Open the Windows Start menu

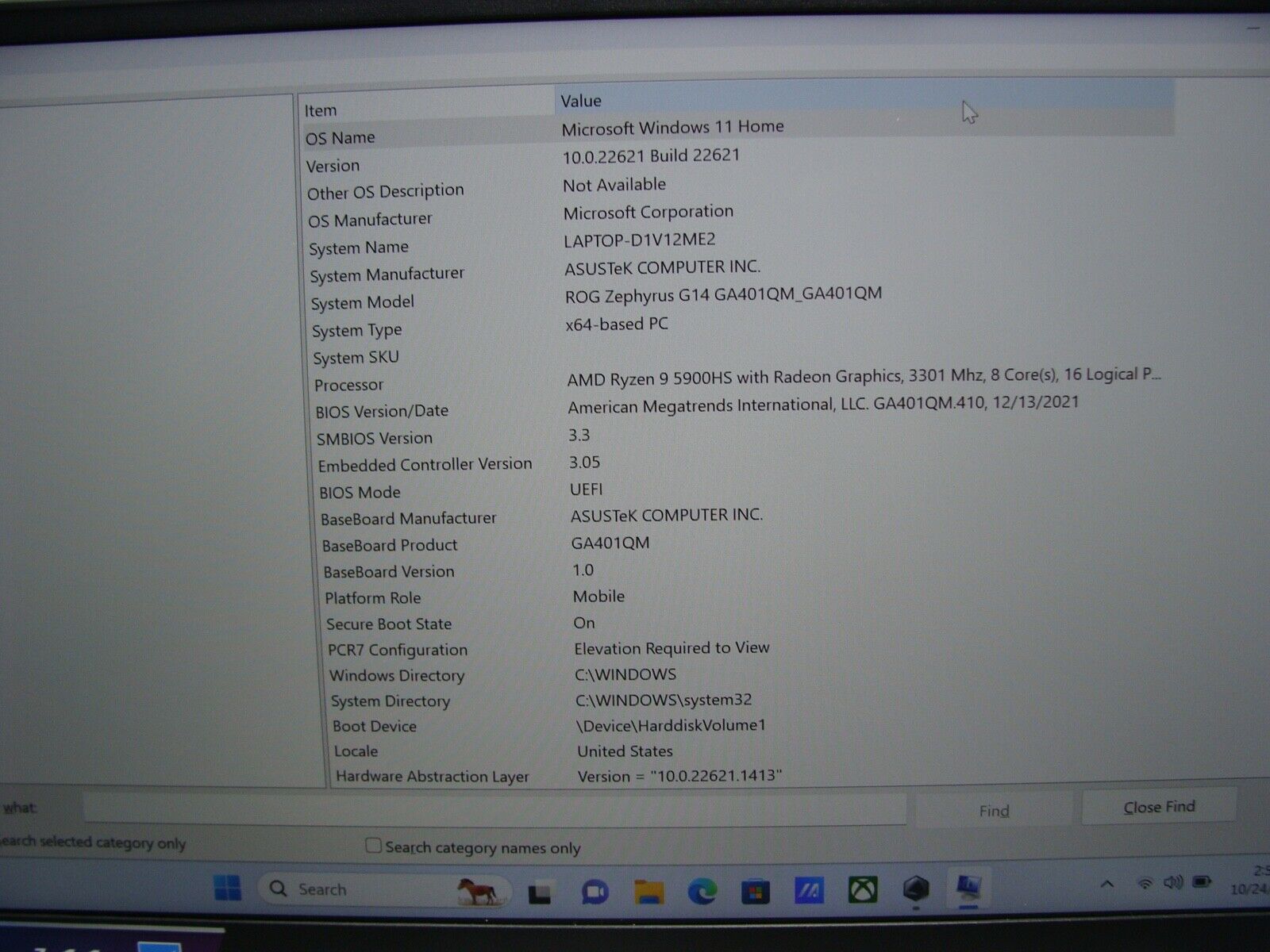(228, 889)
